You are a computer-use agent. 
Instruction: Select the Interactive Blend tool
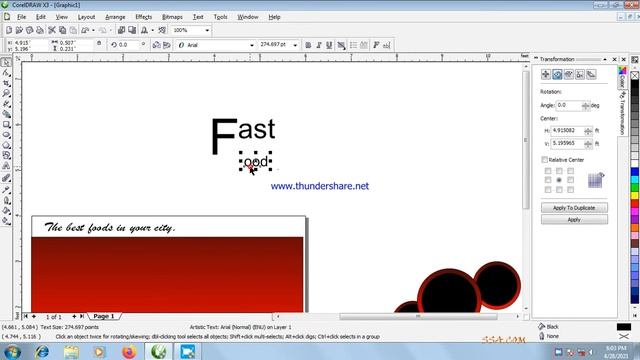tap(6, 178)
